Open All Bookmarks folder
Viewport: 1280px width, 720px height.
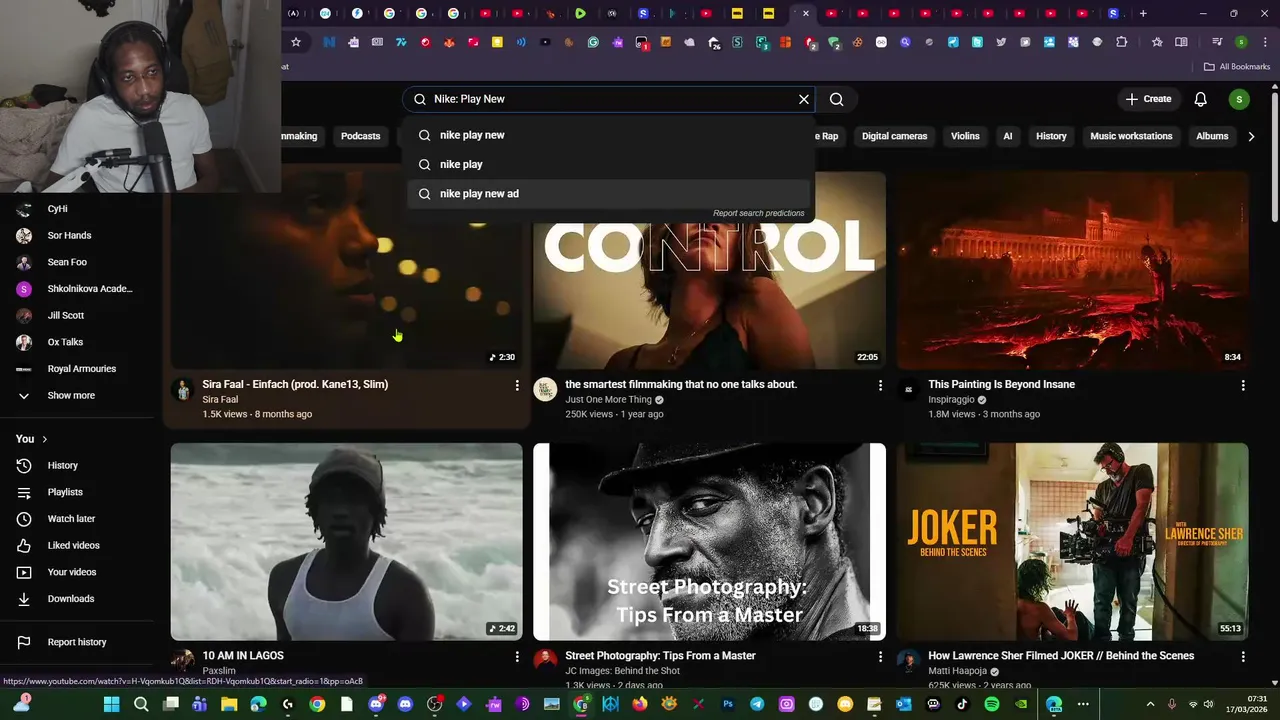(1237, 67)
